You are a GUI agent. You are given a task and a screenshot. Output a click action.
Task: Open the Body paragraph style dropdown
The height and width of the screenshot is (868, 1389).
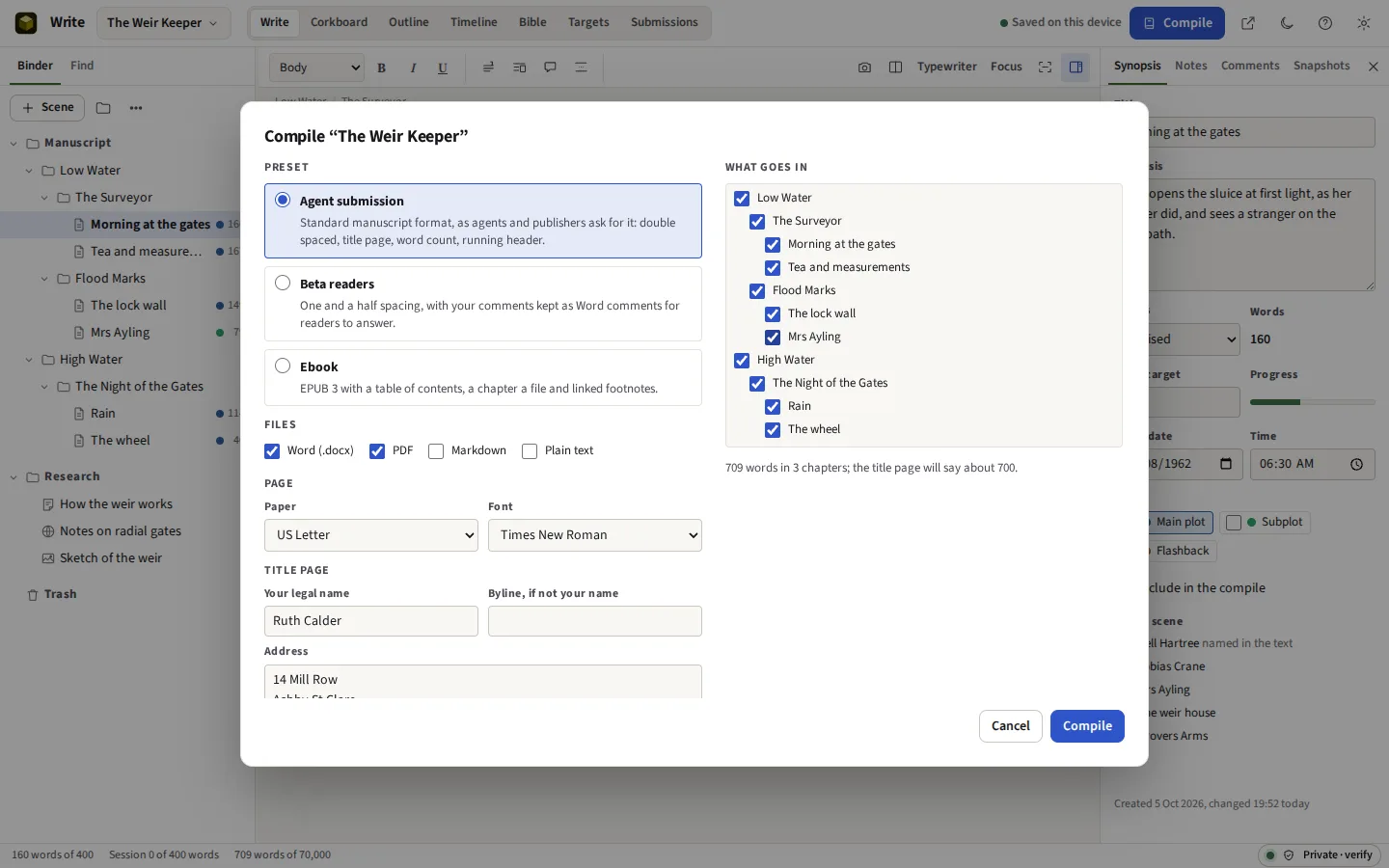317,68
